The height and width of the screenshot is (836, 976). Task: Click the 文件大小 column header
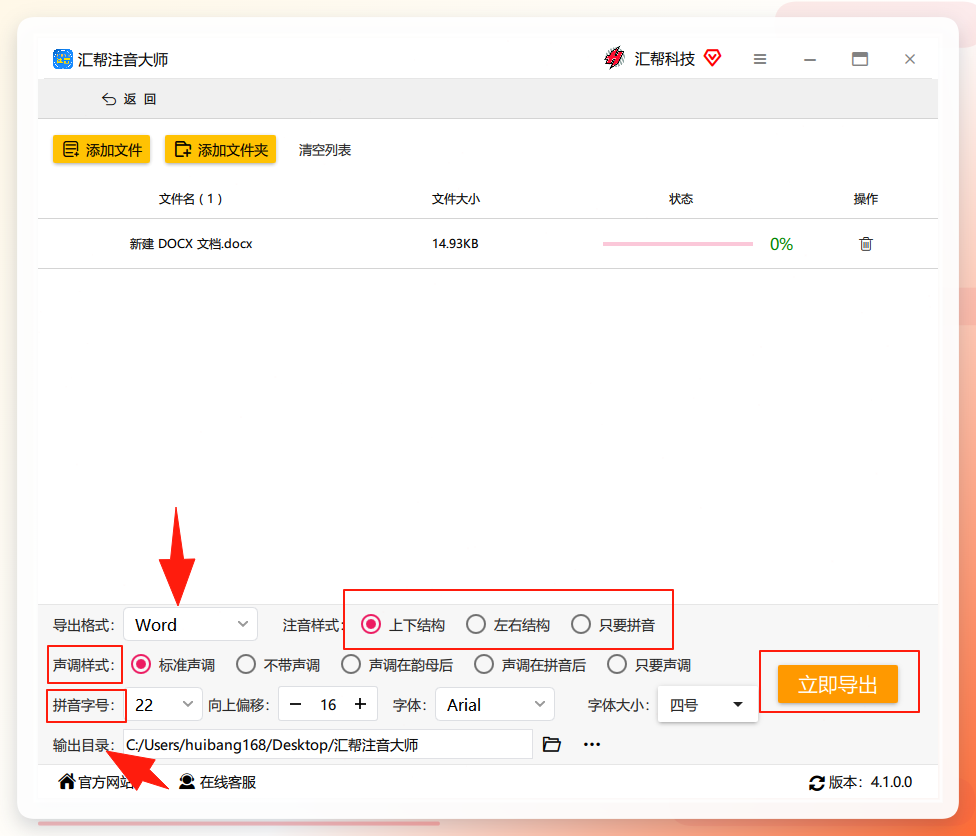click(456, 199)
